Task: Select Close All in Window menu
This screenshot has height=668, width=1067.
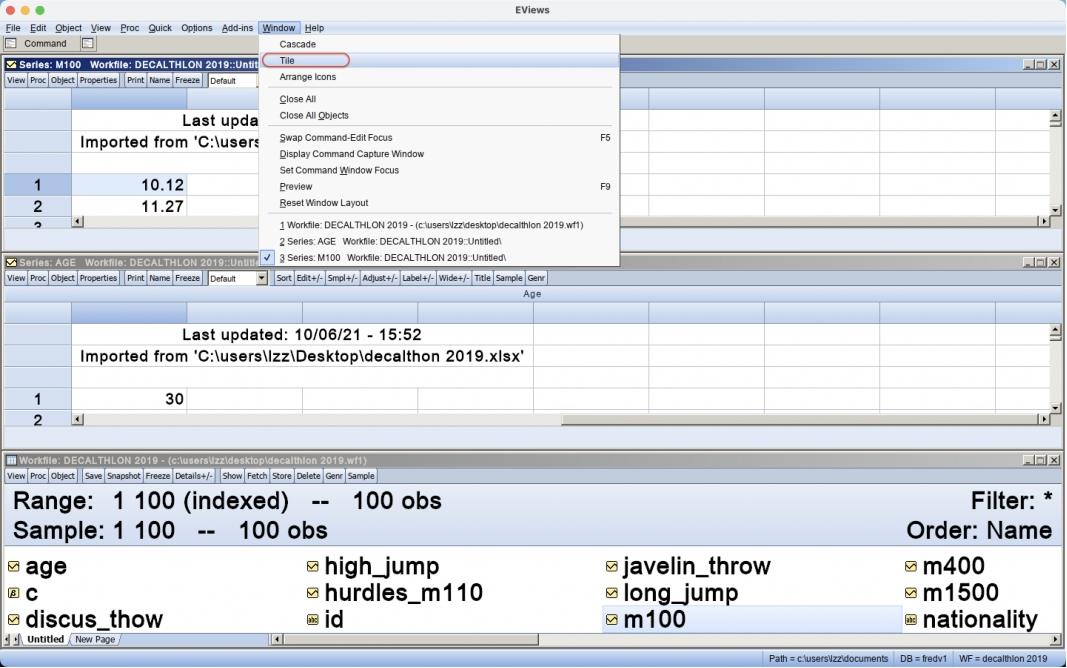Action: [x=439, y=99]
